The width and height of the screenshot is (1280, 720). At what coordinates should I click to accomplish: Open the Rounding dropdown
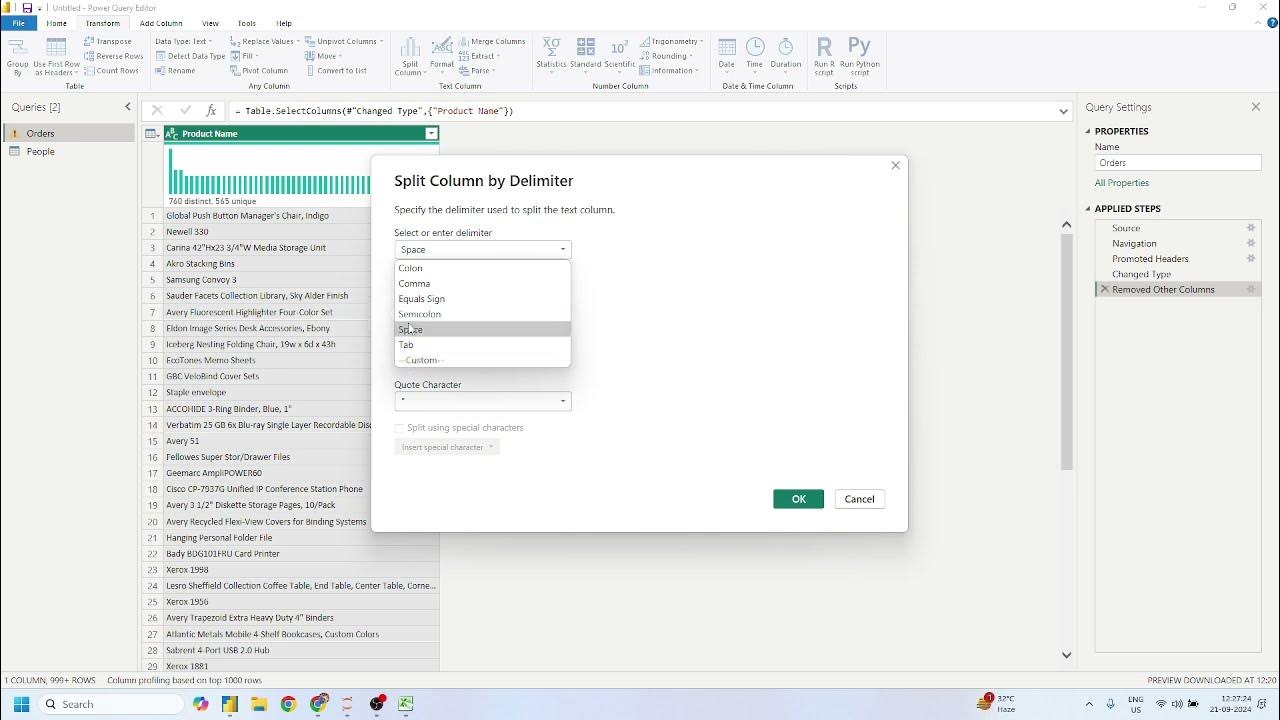(x=666, y=56)
